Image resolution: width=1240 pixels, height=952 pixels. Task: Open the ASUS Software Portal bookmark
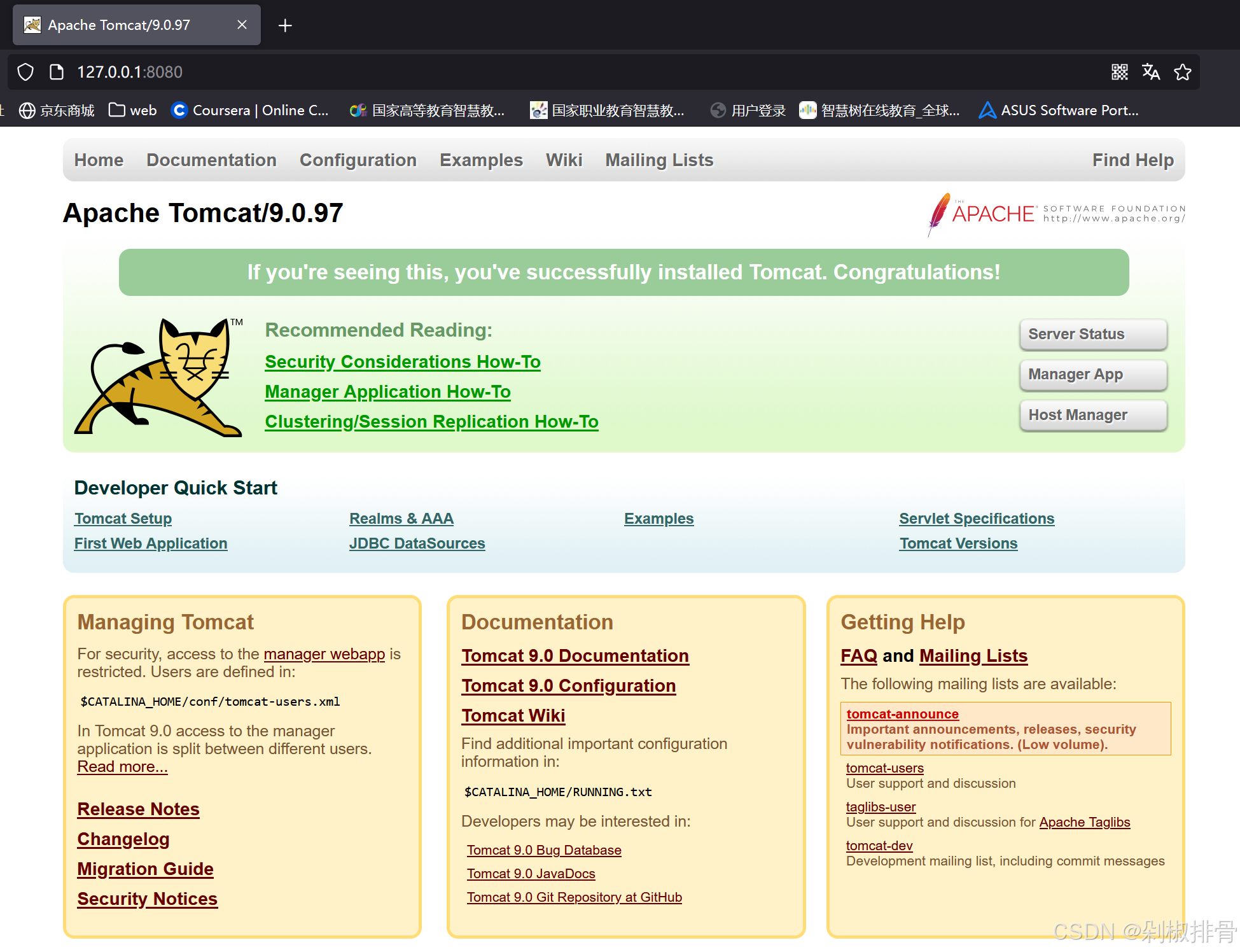coord(1059,110)
